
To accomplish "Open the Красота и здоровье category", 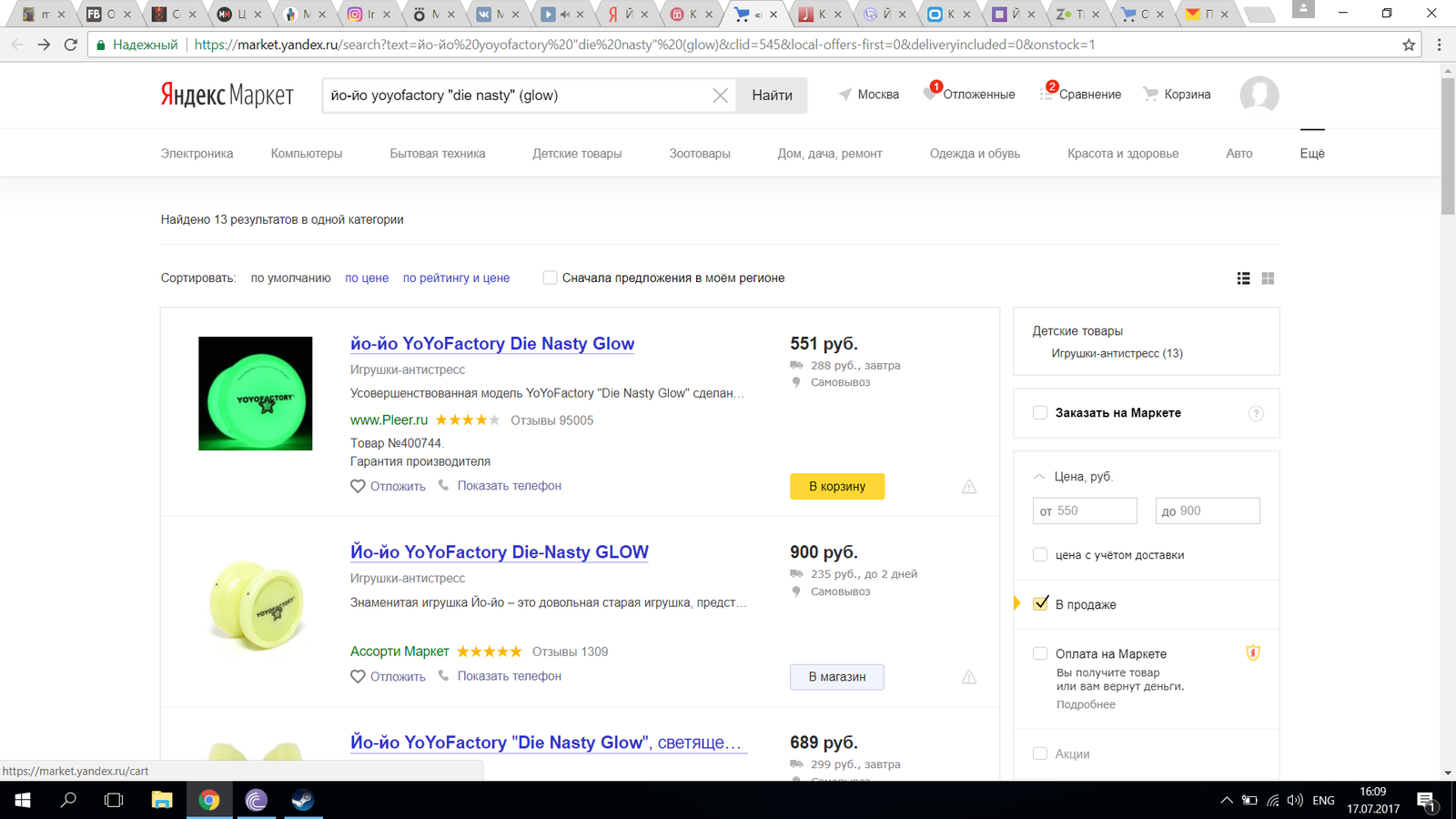I will point(1123,154).
